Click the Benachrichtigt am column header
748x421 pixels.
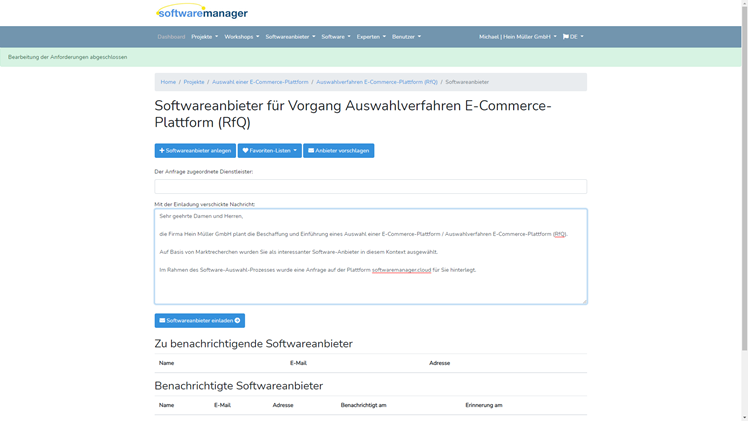(x=364, y=405)
